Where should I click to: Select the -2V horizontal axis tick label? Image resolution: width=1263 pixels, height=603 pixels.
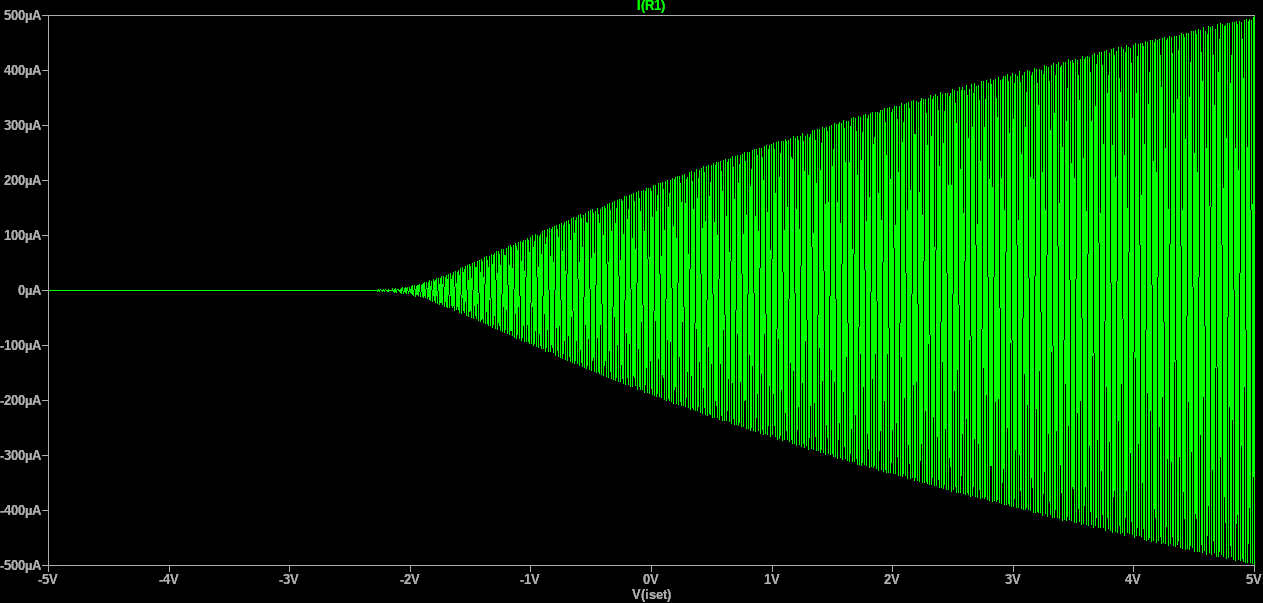click(409, 579)
